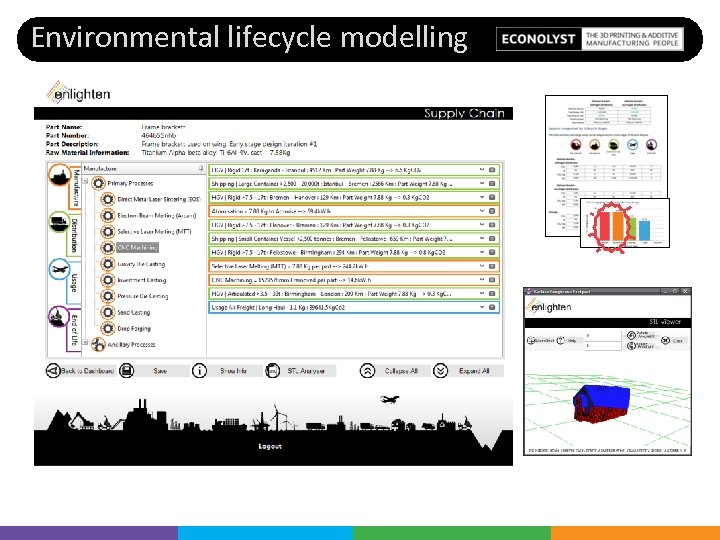
Task: Click the end icon on Selective Laser Melting step row
Action: point(492,266)
